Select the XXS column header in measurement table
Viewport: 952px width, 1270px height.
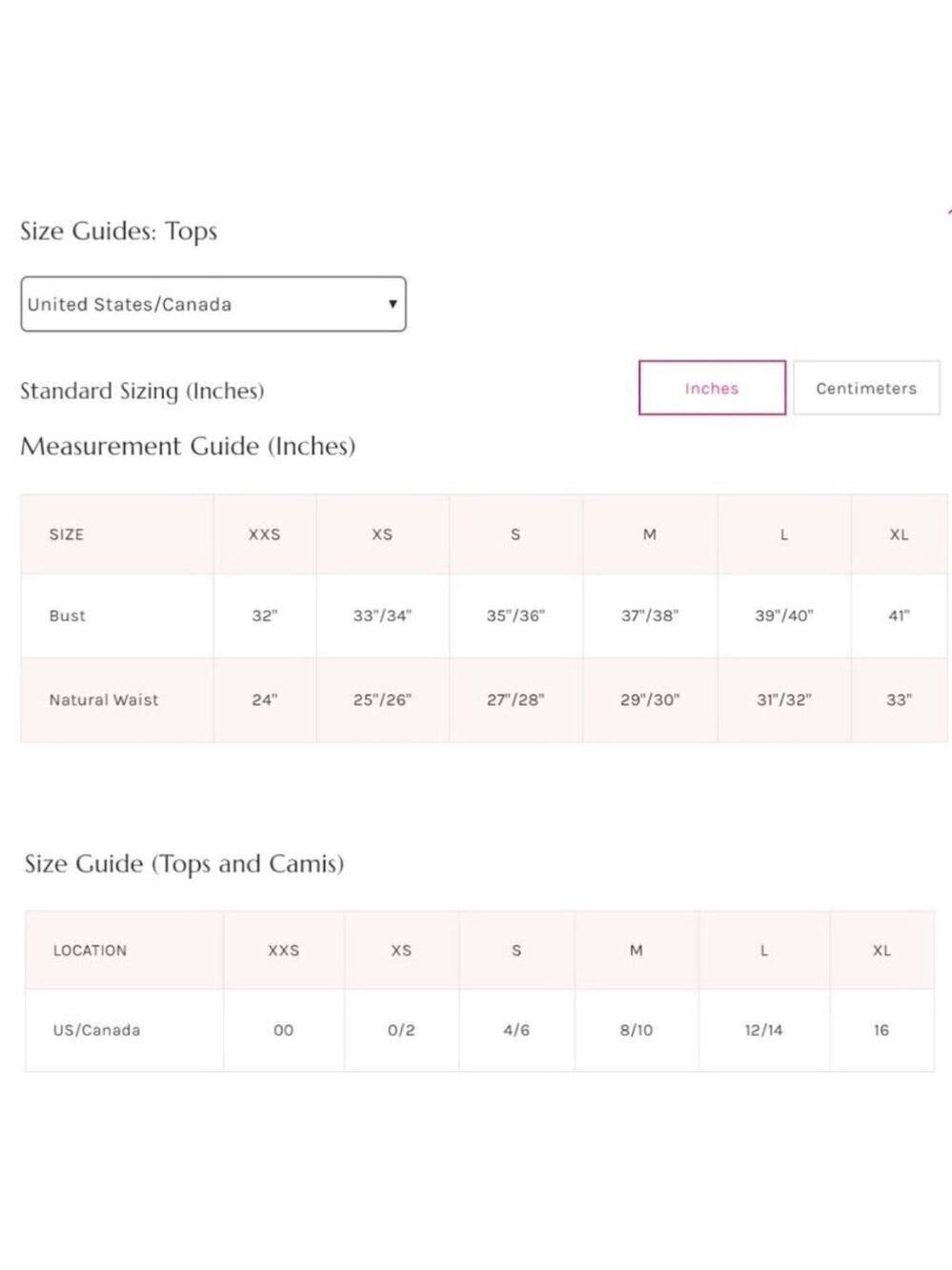tap(265, 534)
